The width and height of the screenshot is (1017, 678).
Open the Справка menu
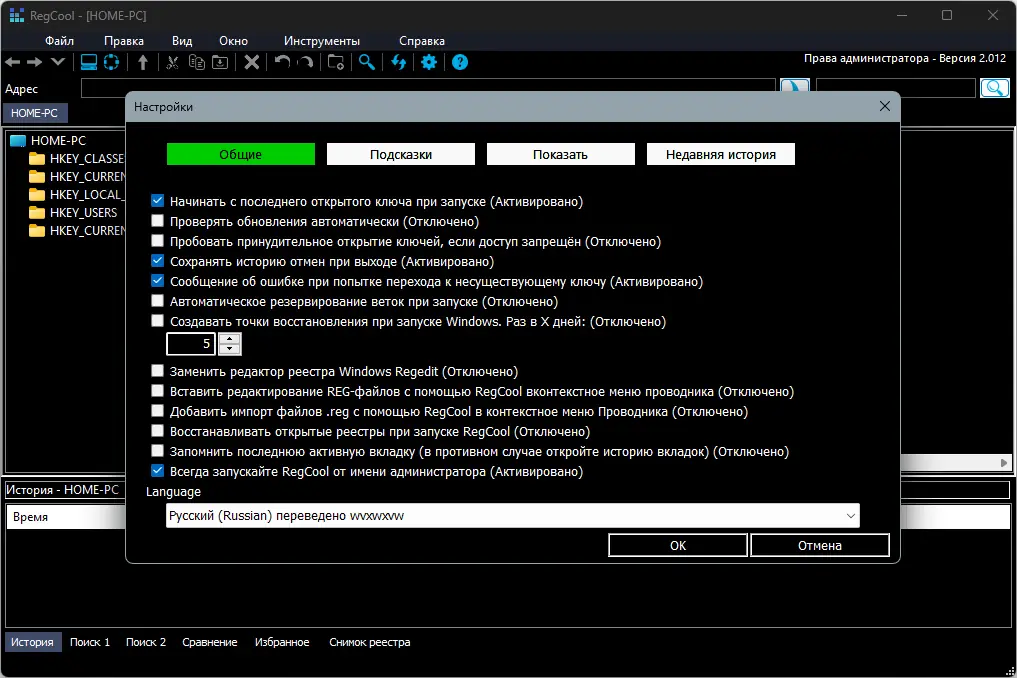tap(422, 41)
